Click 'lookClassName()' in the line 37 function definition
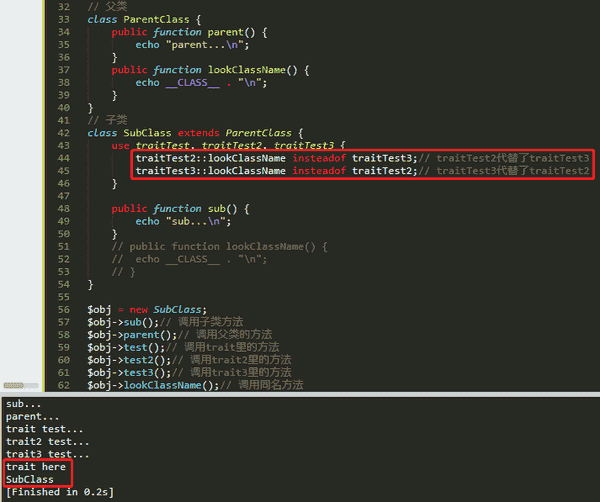Viewport: 600px width, 502px height. coord(253,70)
